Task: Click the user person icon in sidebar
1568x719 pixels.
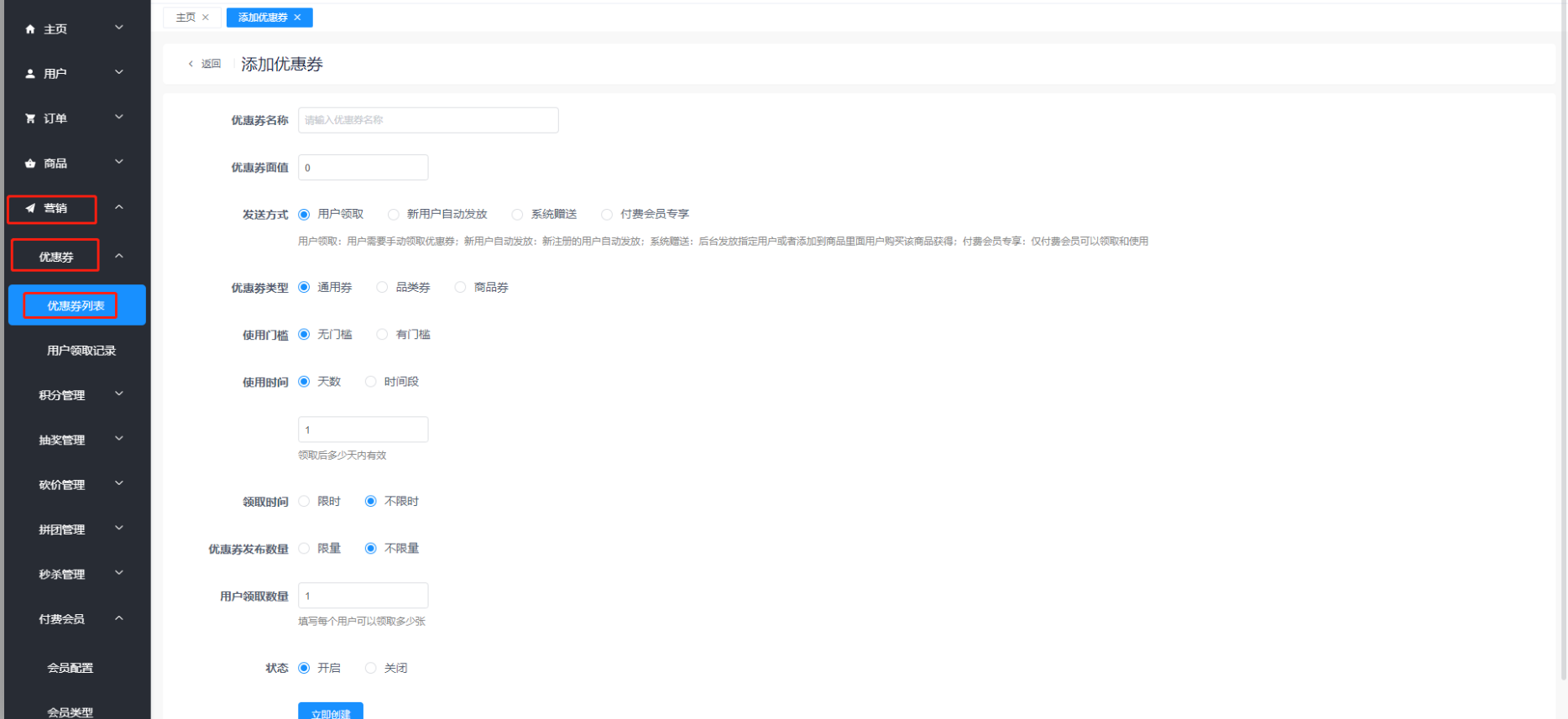Action: point(30,74)
